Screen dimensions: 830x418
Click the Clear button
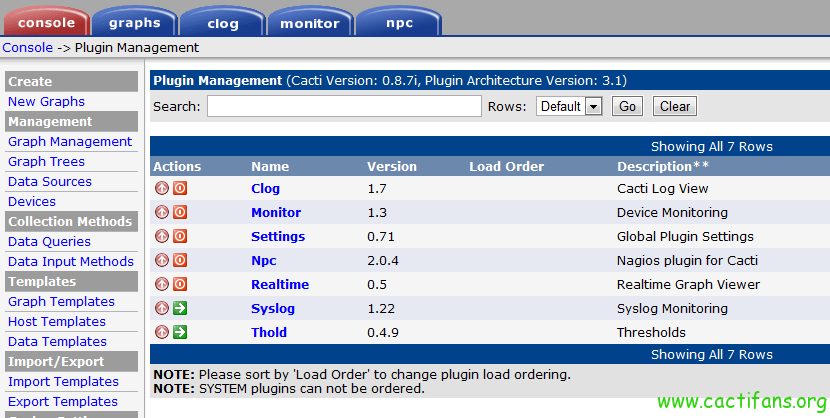675,106
